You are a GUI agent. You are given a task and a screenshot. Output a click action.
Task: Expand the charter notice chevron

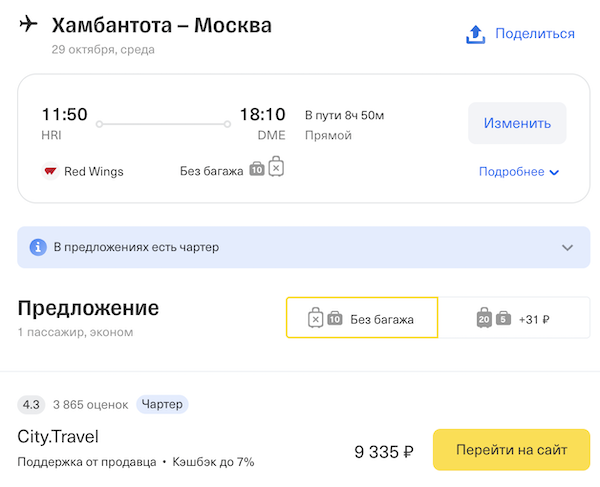567,247
